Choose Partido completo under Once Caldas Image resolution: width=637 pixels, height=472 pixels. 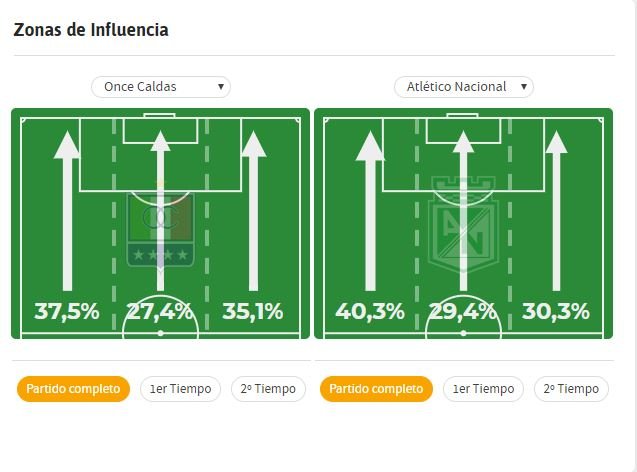point(73,389)
